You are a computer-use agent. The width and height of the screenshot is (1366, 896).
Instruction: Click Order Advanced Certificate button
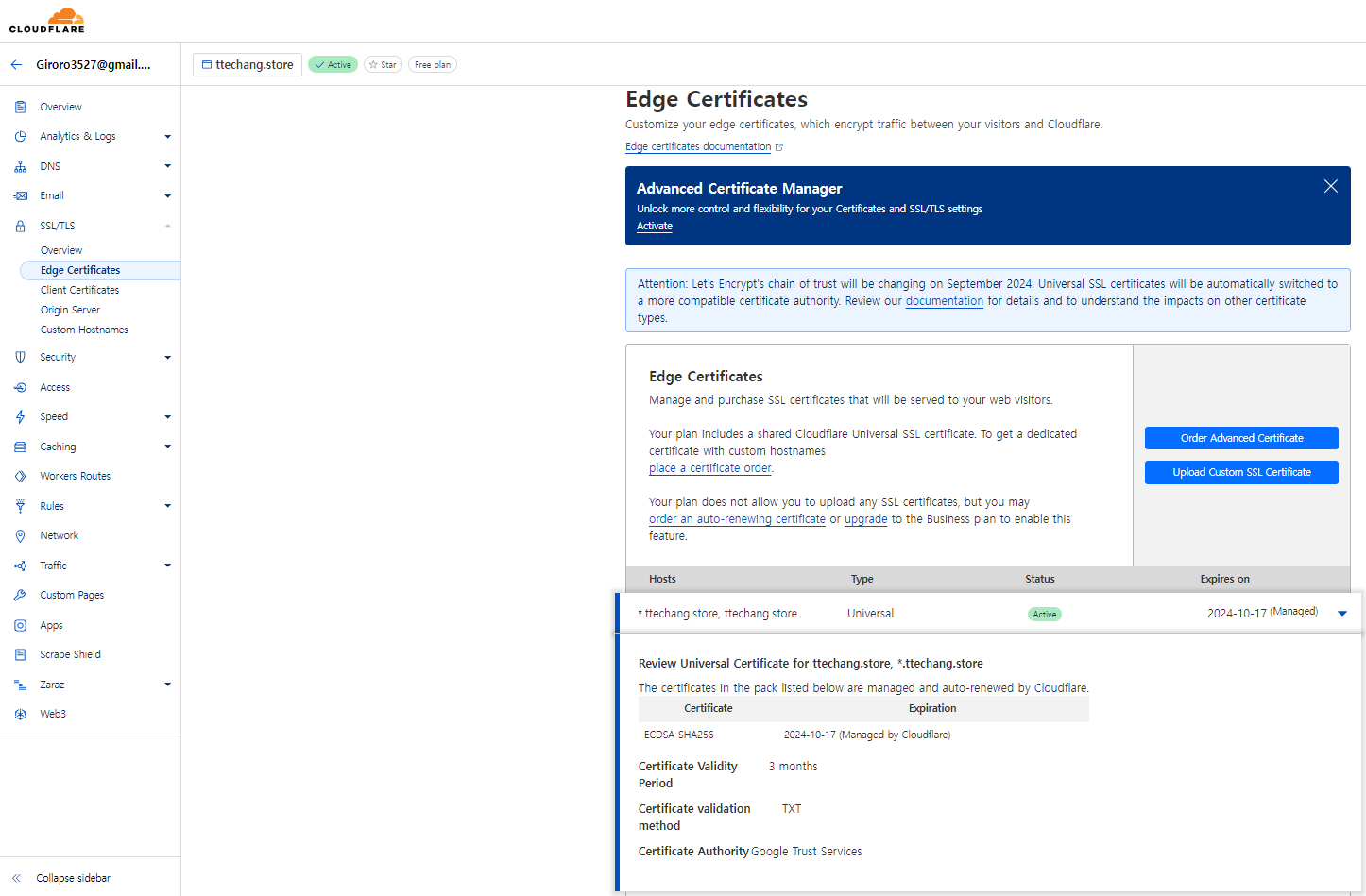coord(1241,438)
